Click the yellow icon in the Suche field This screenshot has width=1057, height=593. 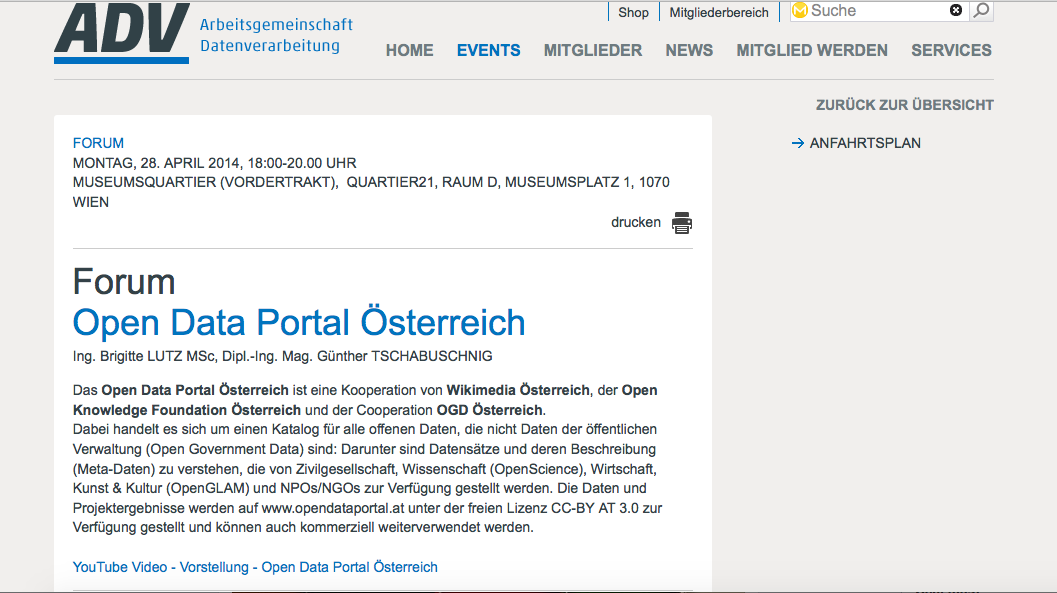pos(800,10)
